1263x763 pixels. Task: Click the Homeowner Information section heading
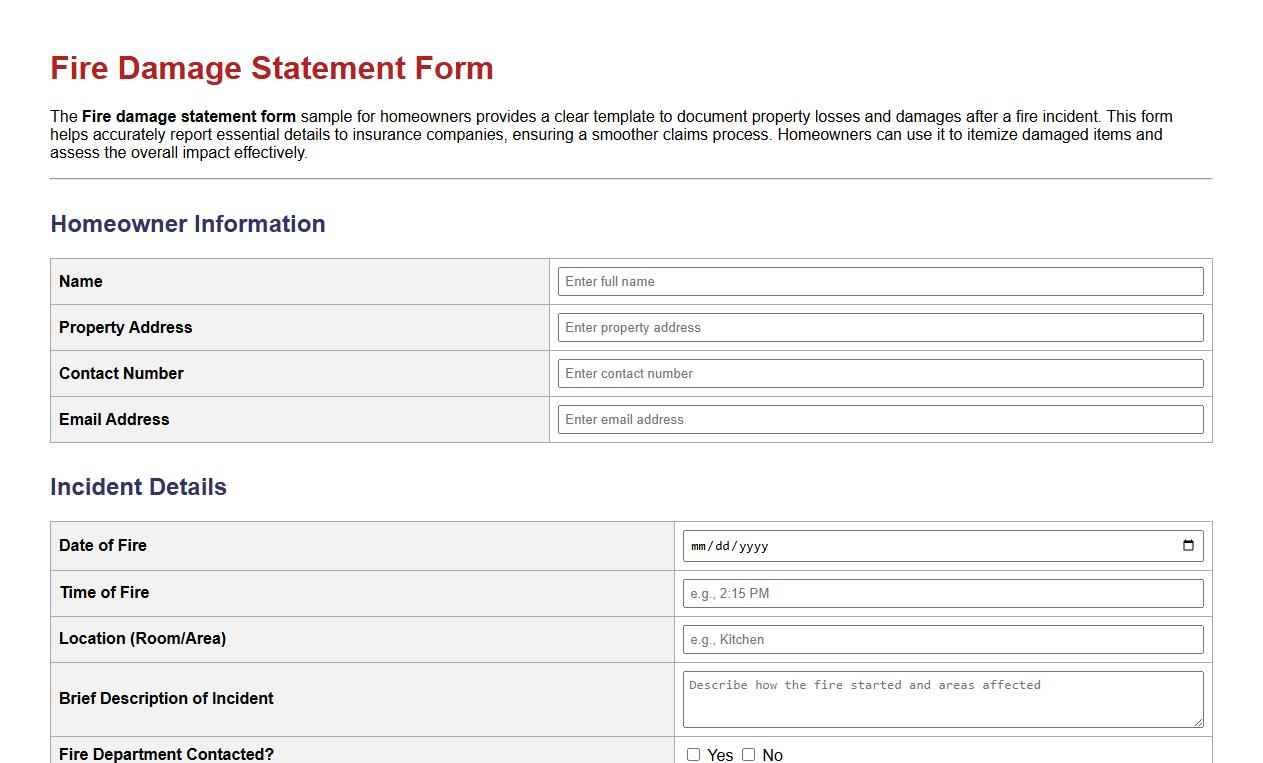[187, 224]
